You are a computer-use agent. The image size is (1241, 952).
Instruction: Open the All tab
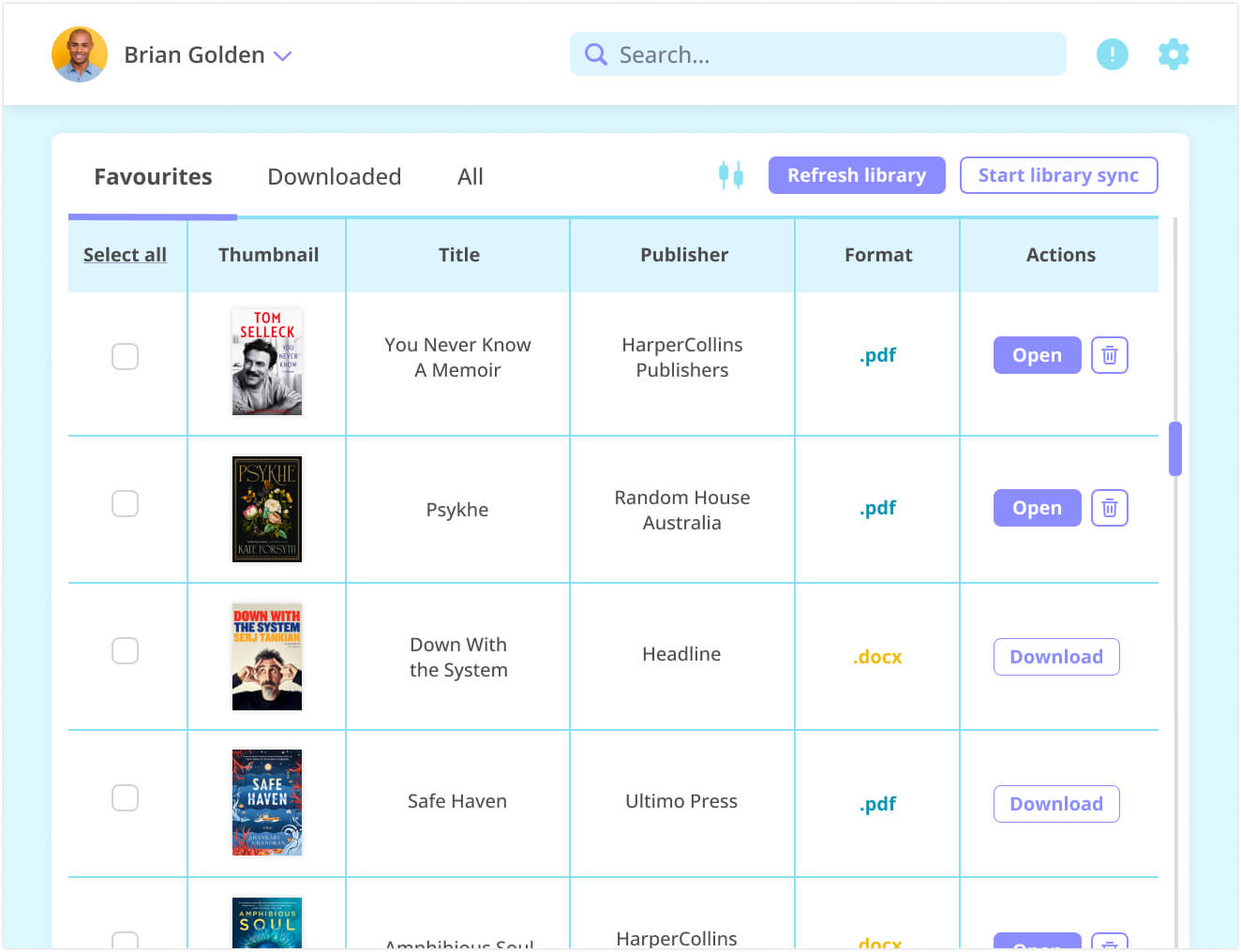click(x=470, y=176)
